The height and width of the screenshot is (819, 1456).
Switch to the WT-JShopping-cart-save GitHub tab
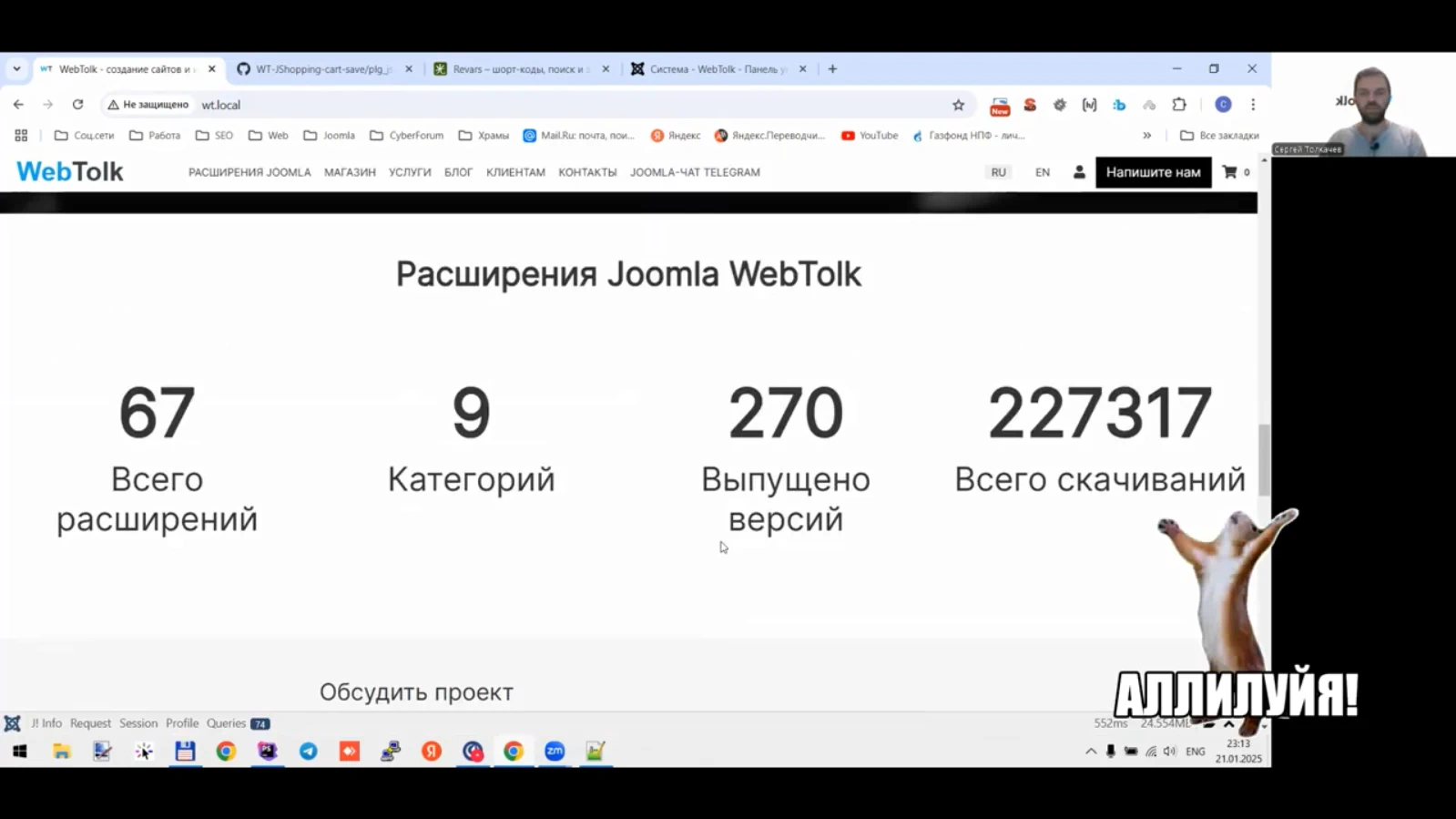point(322,69)
